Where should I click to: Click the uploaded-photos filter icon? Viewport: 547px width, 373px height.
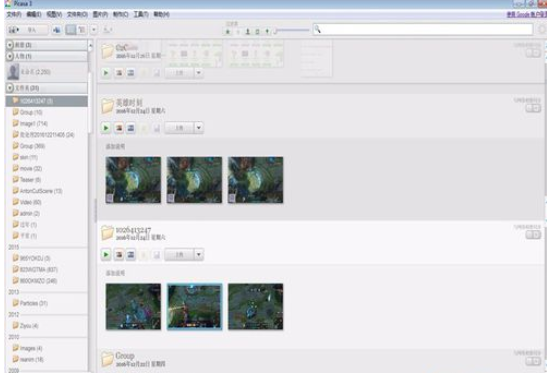coord(238,32)
